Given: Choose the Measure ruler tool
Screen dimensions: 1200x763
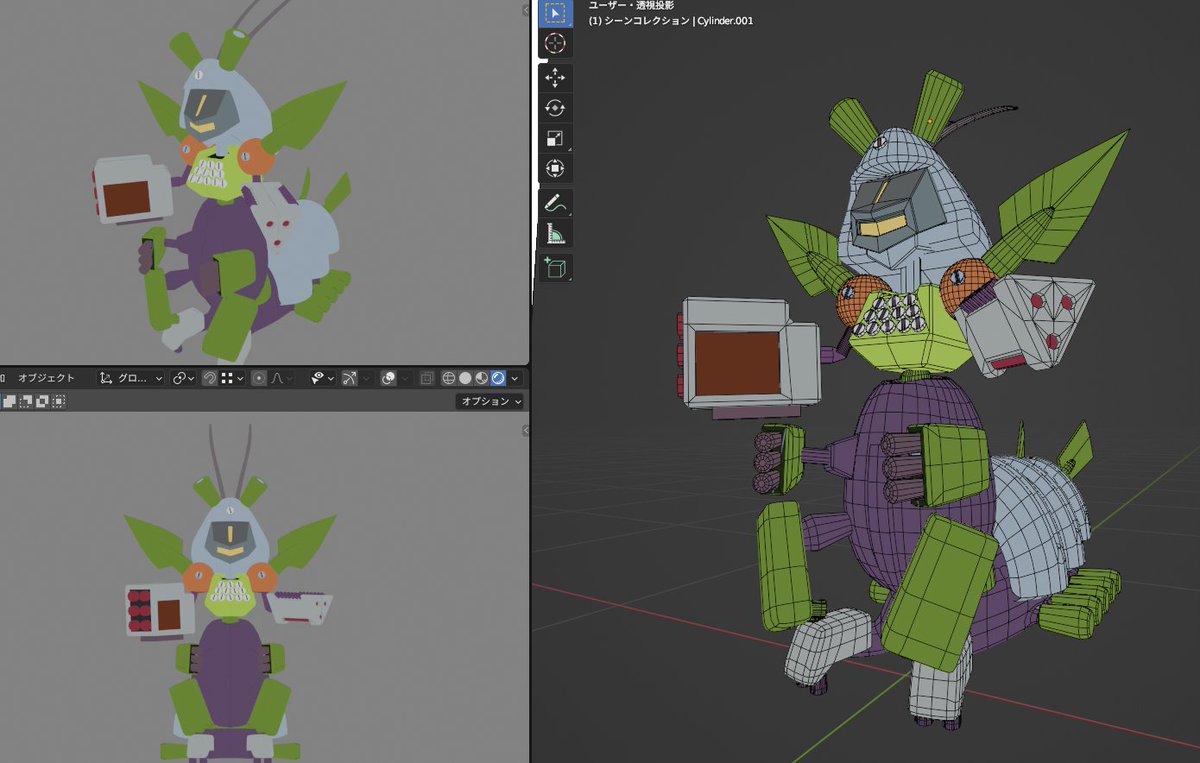Looking at the screenshot, I should coord(555,233).
